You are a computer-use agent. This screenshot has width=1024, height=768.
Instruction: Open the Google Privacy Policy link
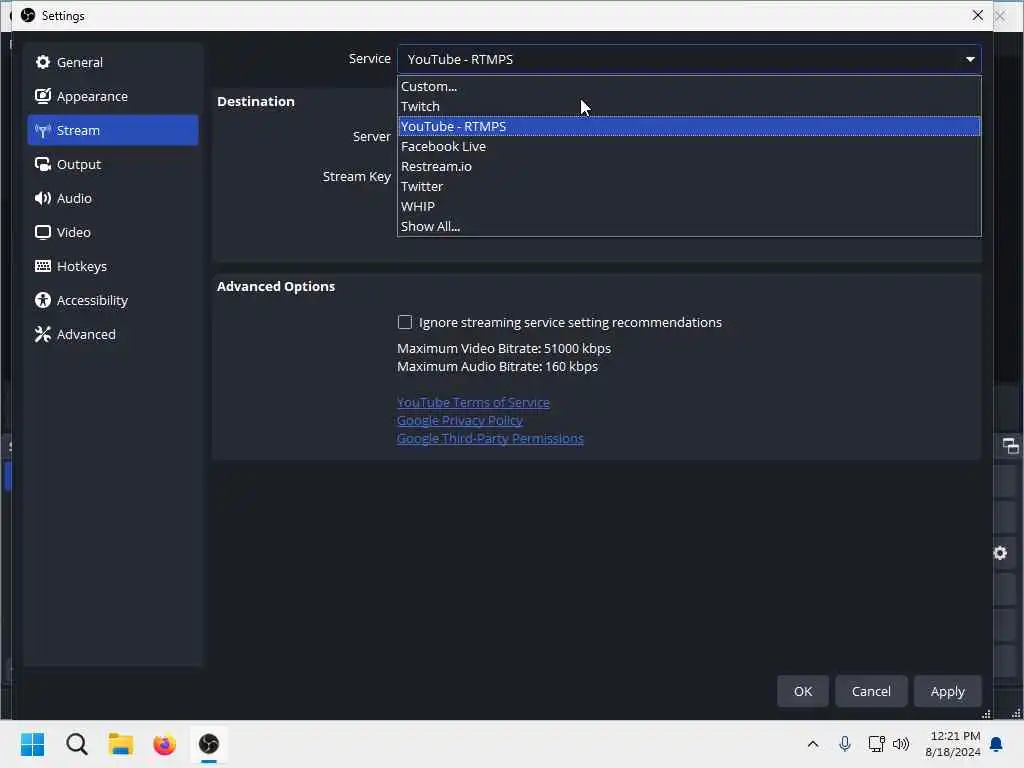[x=460, y=421]
